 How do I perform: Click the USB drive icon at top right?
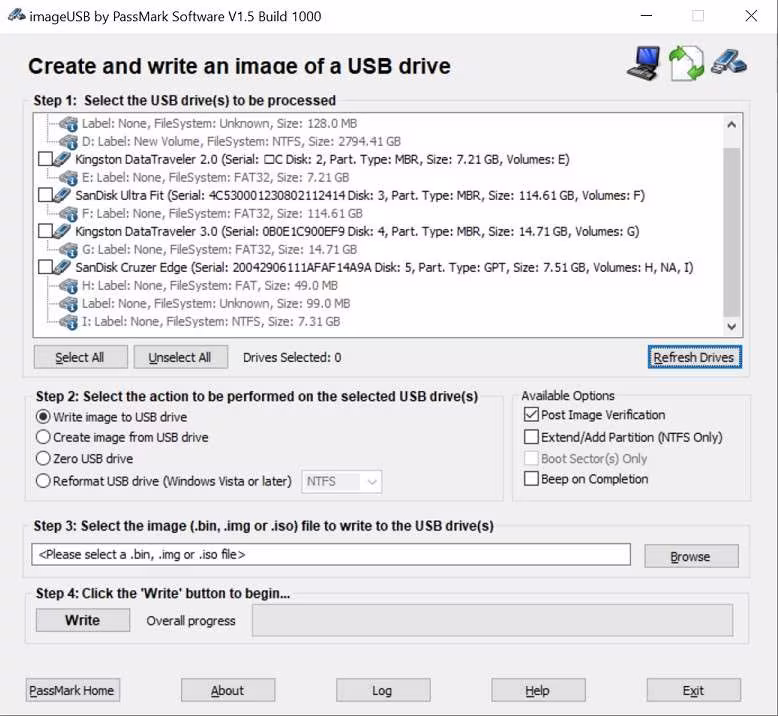(728, 62)
